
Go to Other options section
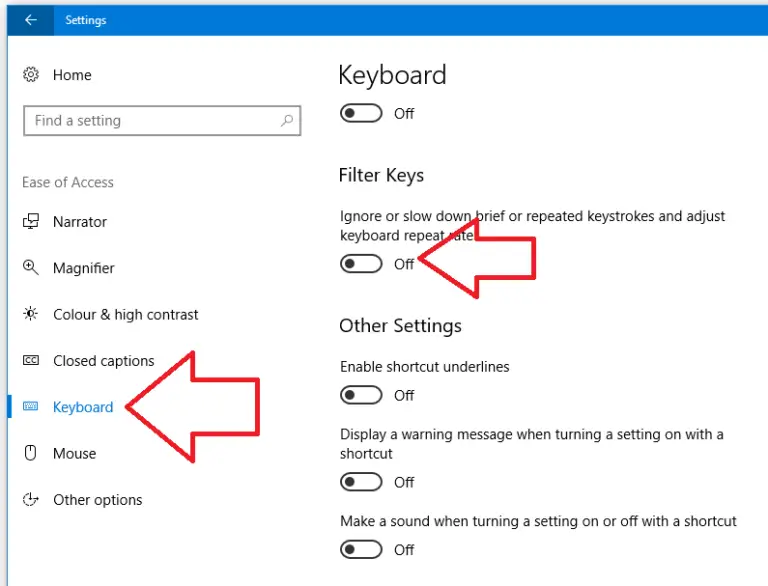pos(97,500)
